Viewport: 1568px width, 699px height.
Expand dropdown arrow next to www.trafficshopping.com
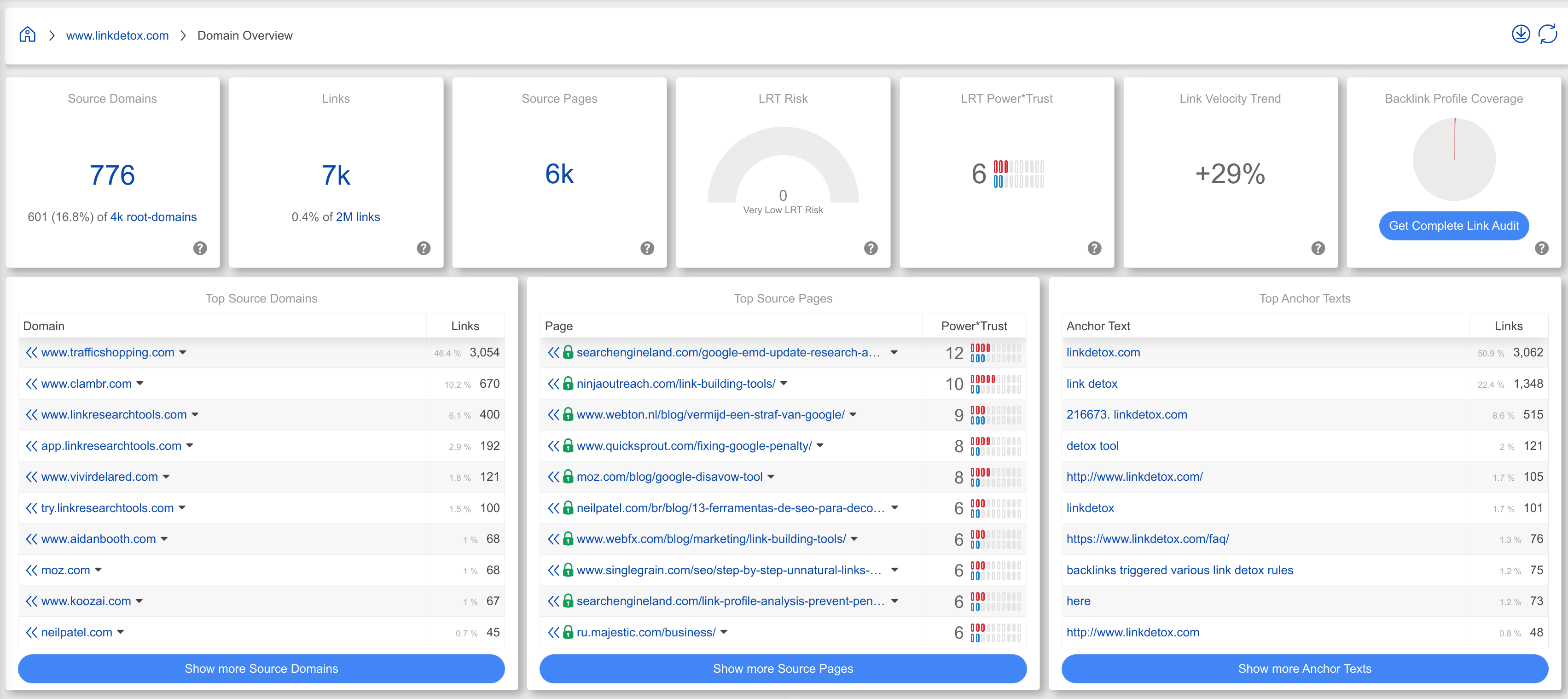click(183, 353)
